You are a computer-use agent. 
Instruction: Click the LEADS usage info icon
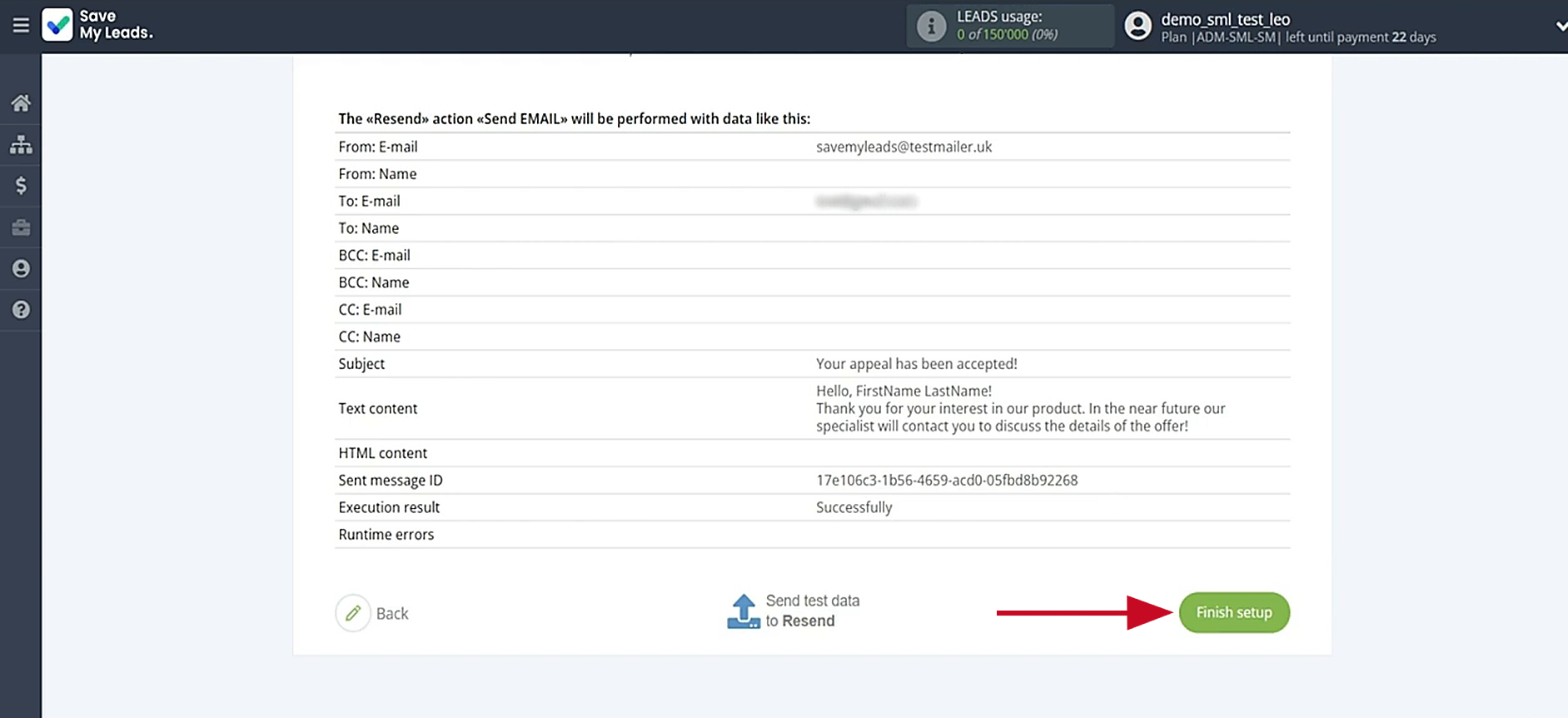pyautogui.click(x=931, y=26)
